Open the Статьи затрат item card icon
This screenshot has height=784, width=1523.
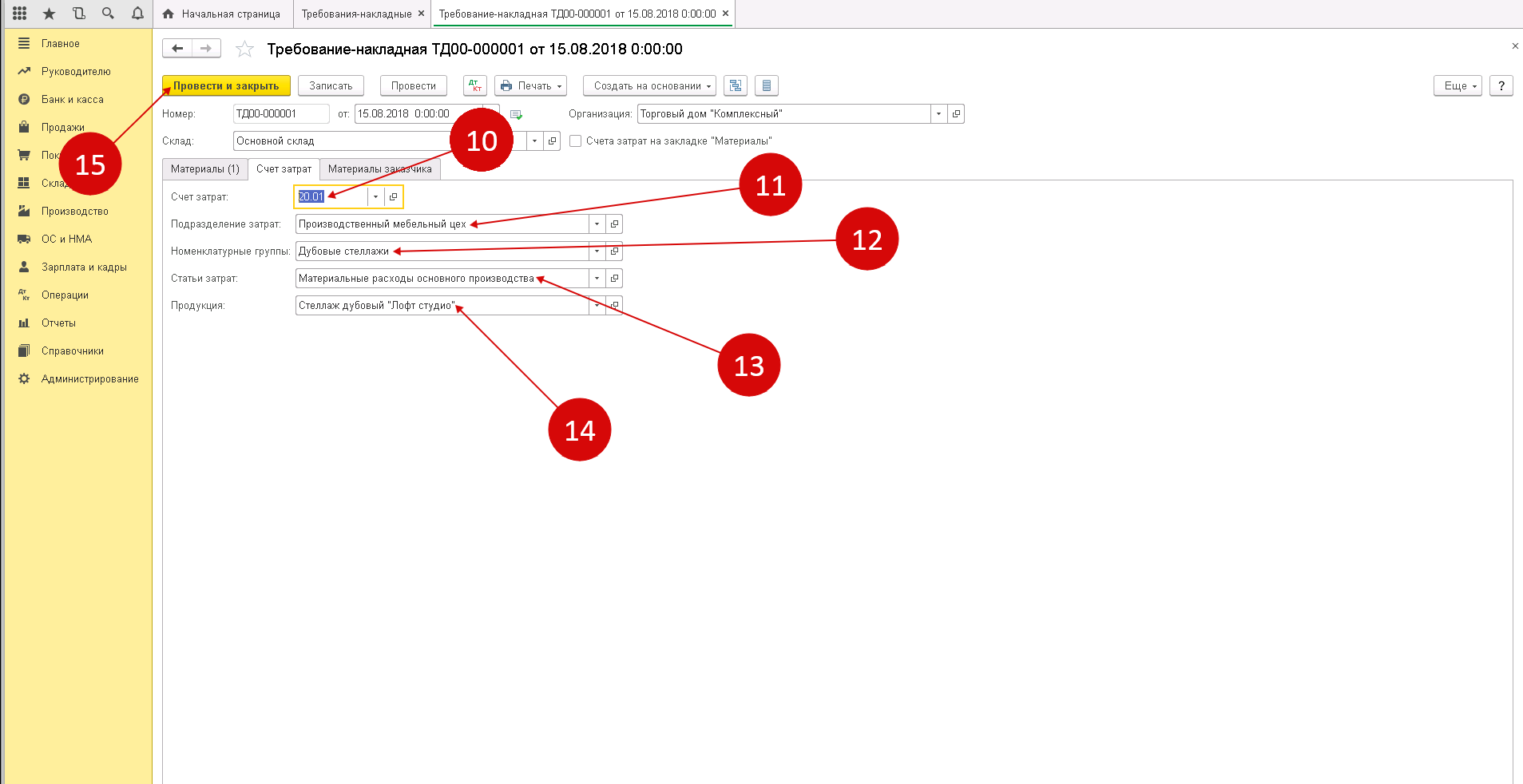tap(614, 279)
